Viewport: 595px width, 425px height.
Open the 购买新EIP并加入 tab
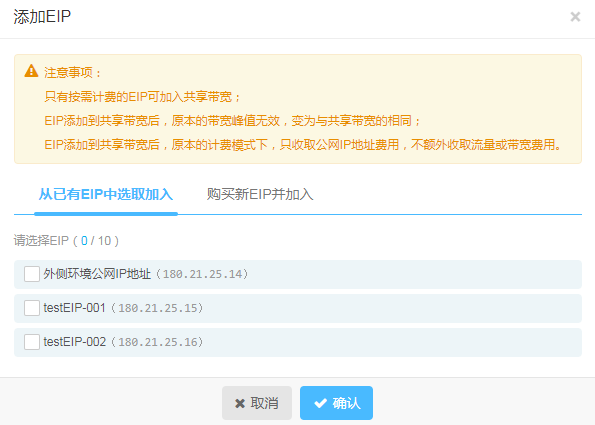[260, 195]
